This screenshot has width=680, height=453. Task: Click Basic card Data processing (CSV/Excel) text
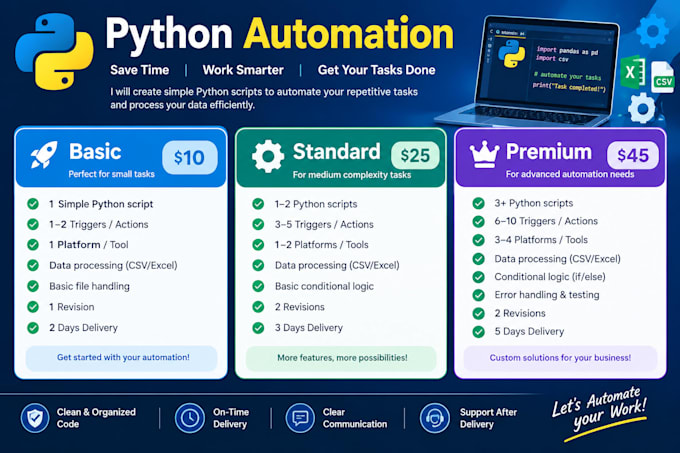coord(113,265)
